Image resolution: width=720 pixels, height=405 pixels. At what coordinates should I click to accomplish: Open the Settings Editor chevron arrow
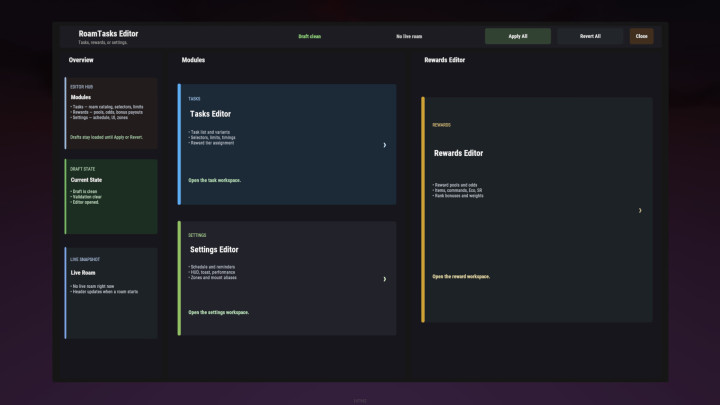(385, 279)
